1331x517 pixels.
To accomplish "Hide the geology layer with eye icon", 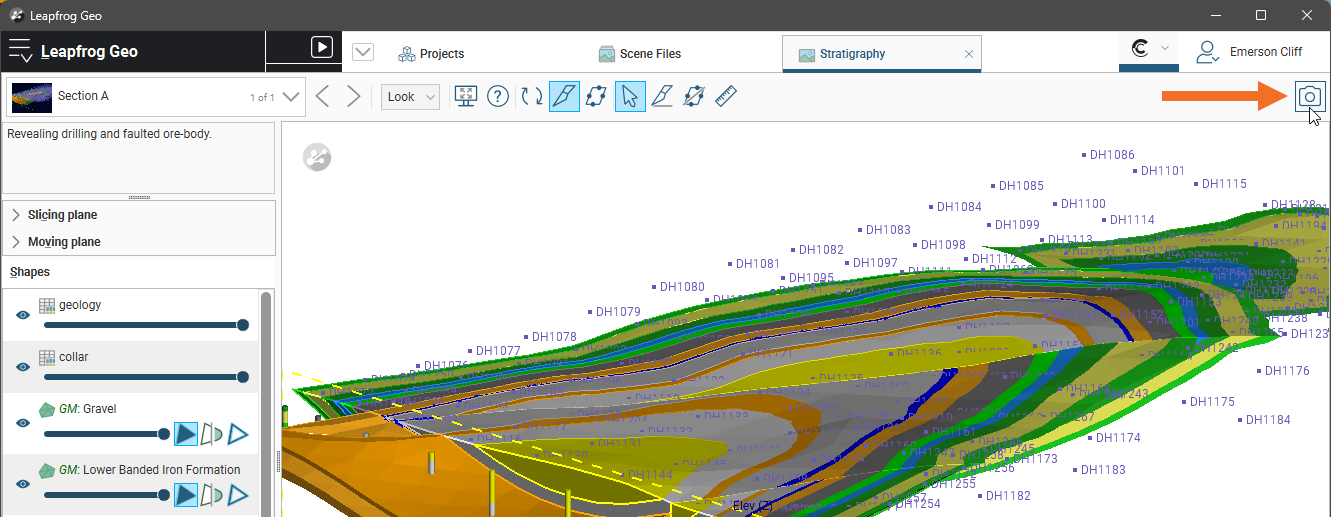I will click(x=22, y=315).
